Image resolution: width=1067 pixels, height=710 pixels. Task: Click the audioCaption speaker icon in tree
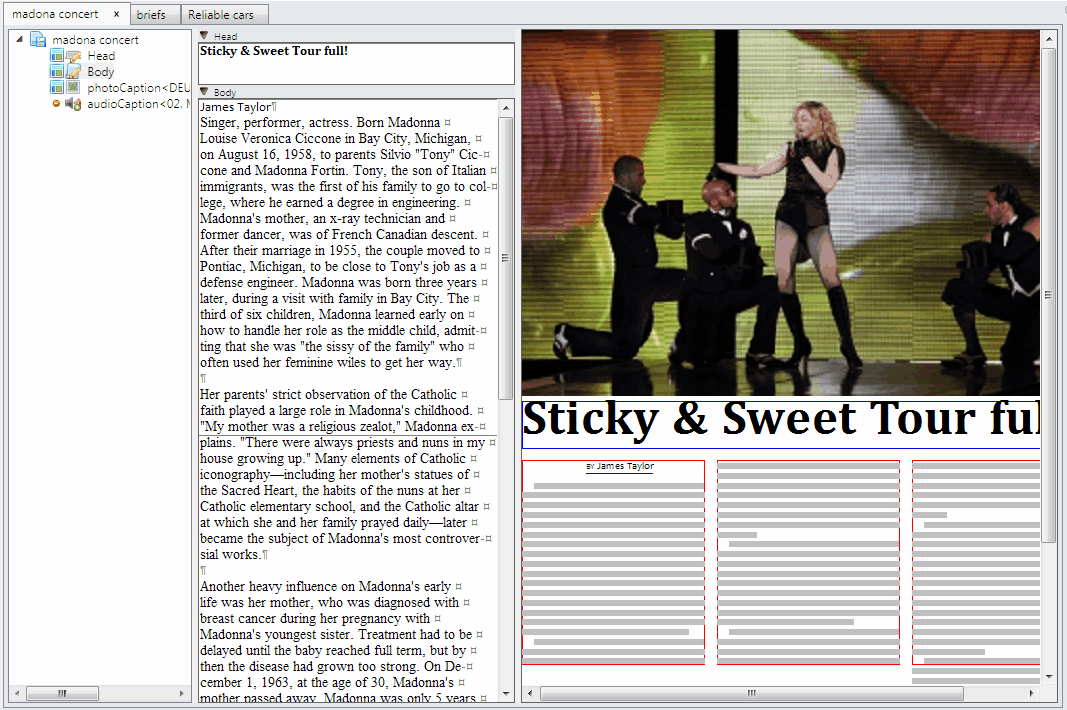73,104
